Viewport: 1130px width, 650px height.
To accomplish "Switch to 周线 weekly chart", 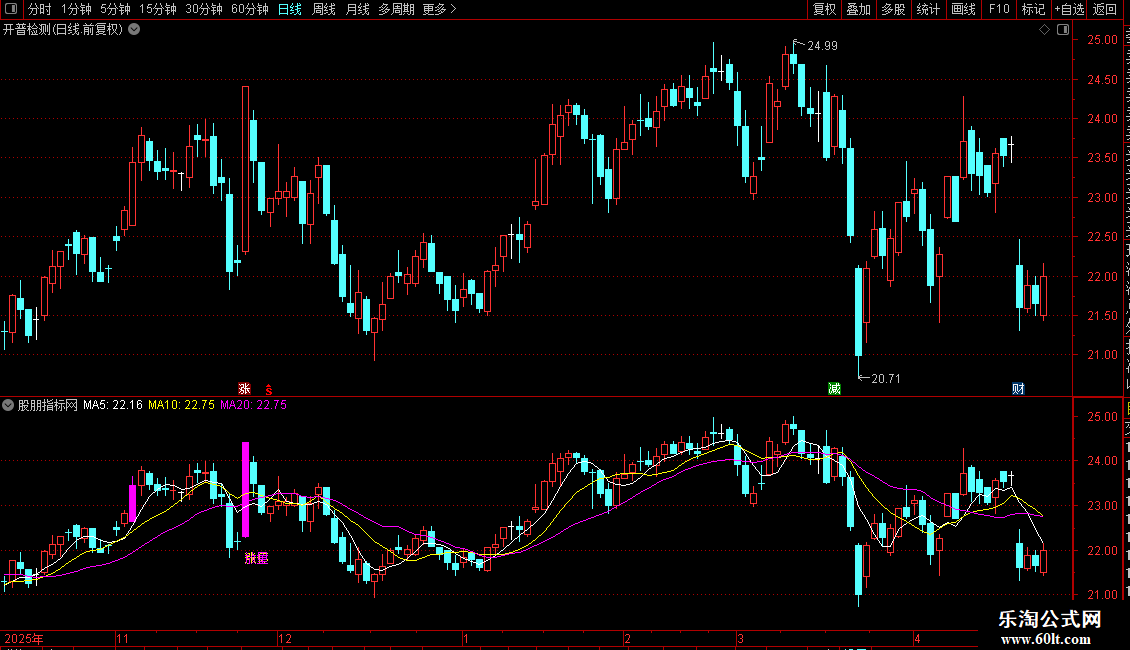I will tap(324, 9).
